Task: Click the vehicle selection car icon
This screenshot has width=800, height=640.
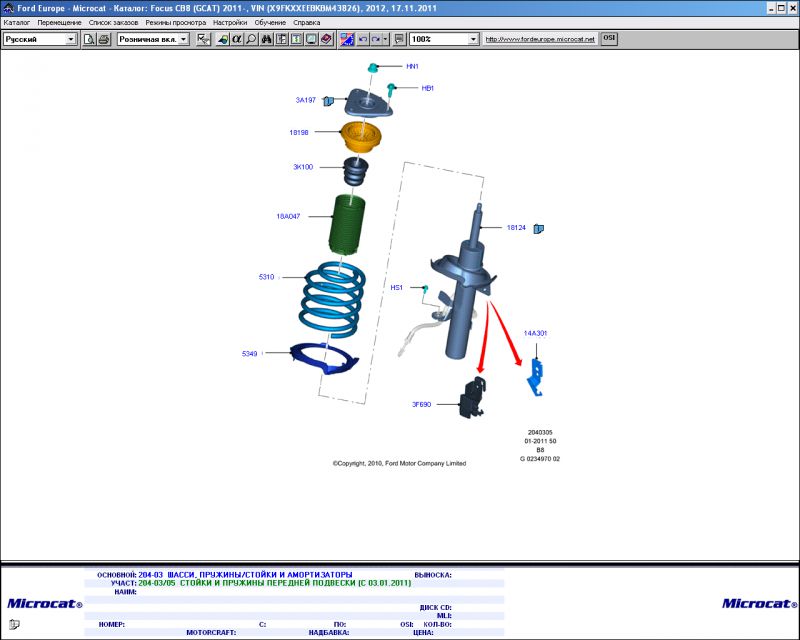Action: coord(222,39)
